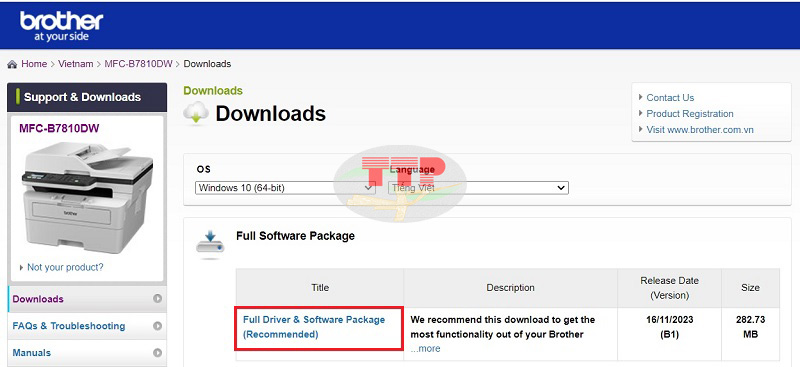Click the Full Software Package section heading
800x367 pixels.
pyautogui.click(x=295, y=236)
